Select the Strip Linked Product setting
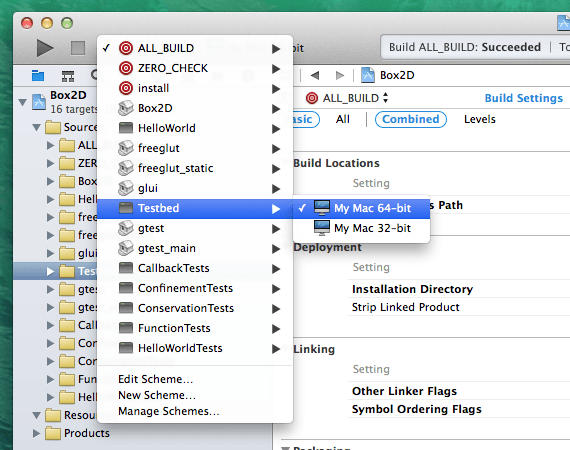Viewport: 570px width, 450px height. tap(406, 308)
